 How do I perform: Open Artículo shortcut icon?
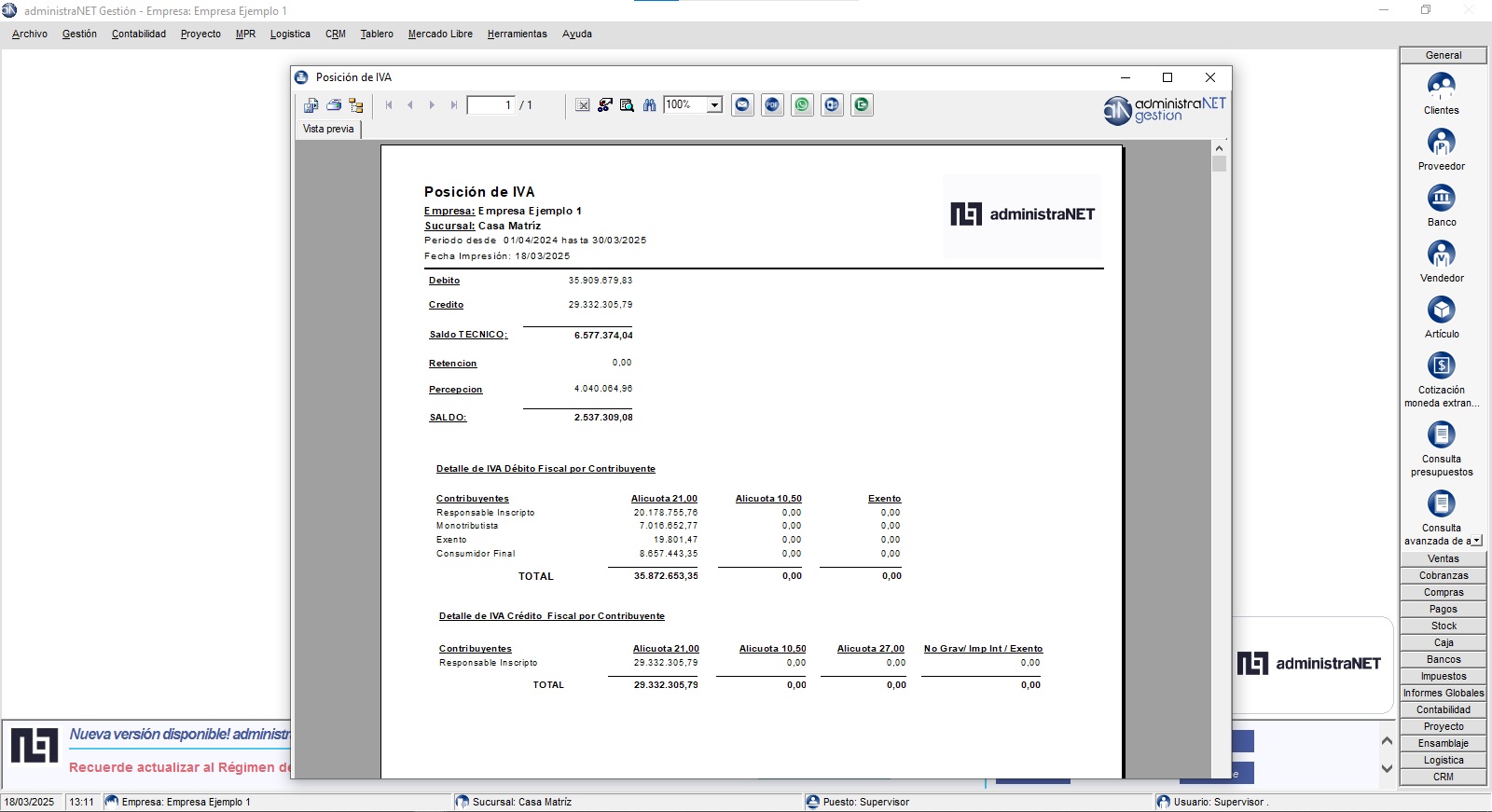(1442, 310)
